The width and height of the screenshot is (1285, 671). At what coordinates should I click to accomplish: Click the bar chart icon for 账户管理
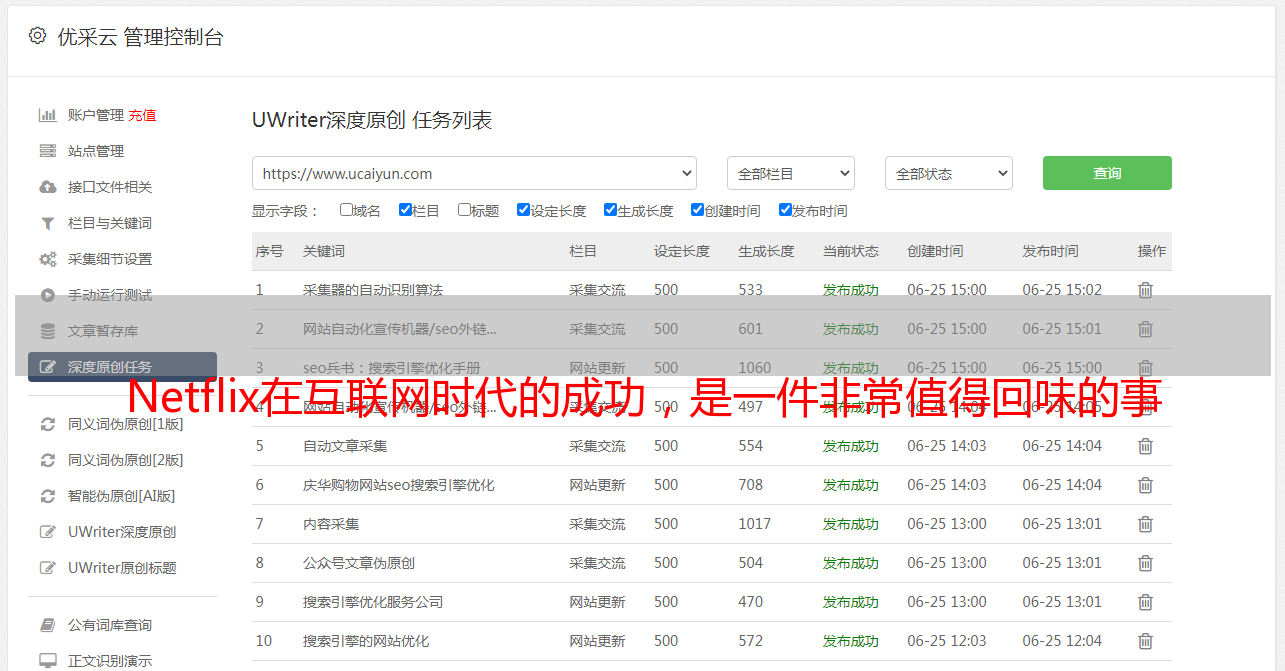[47, 115]
